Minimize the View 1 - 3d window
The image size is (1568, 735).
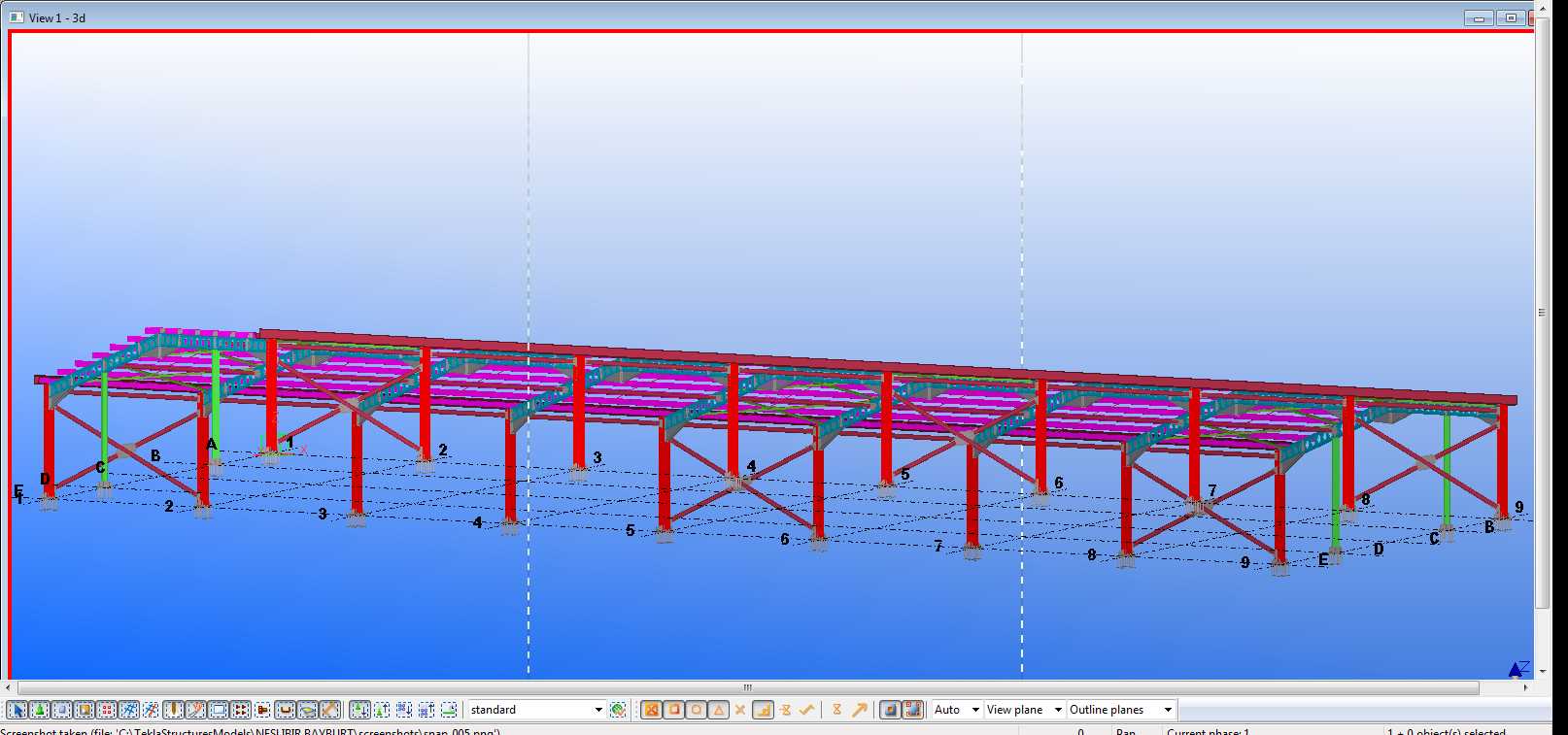pyautogui.click(x=1479, y=17)
